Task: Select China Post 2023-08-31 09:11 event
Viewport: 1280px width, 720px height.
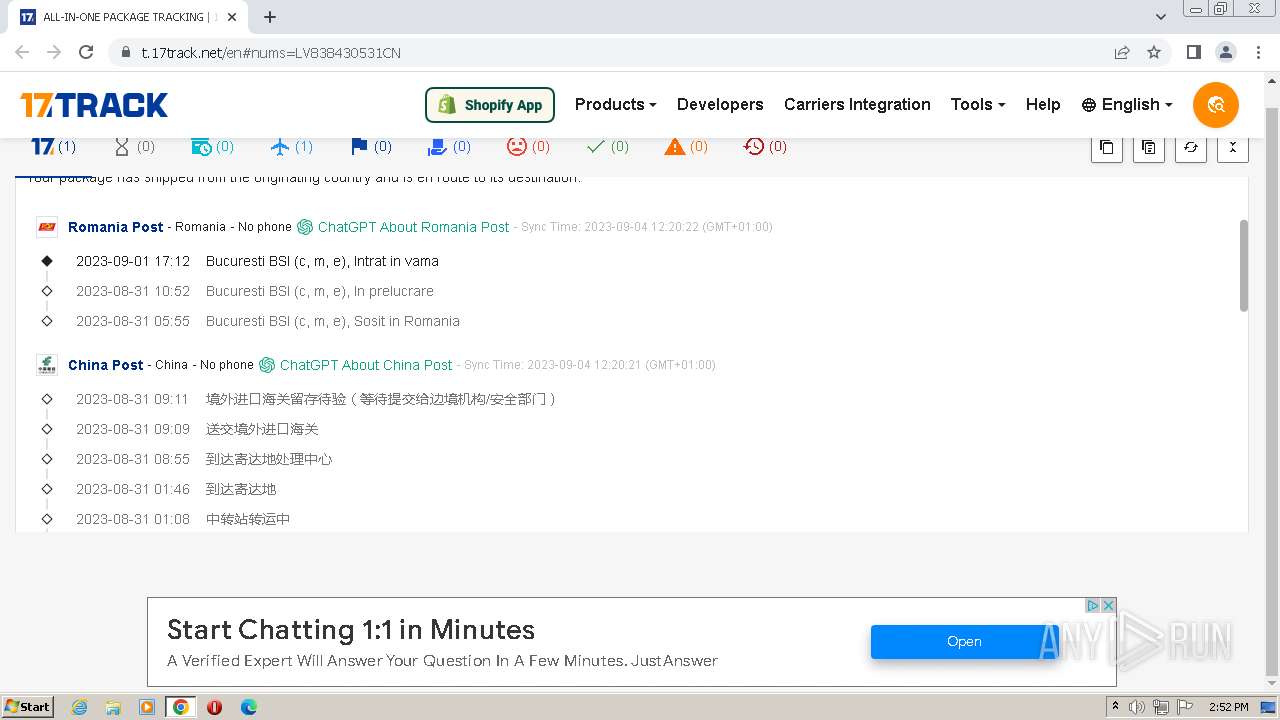Action: [298, 399]
